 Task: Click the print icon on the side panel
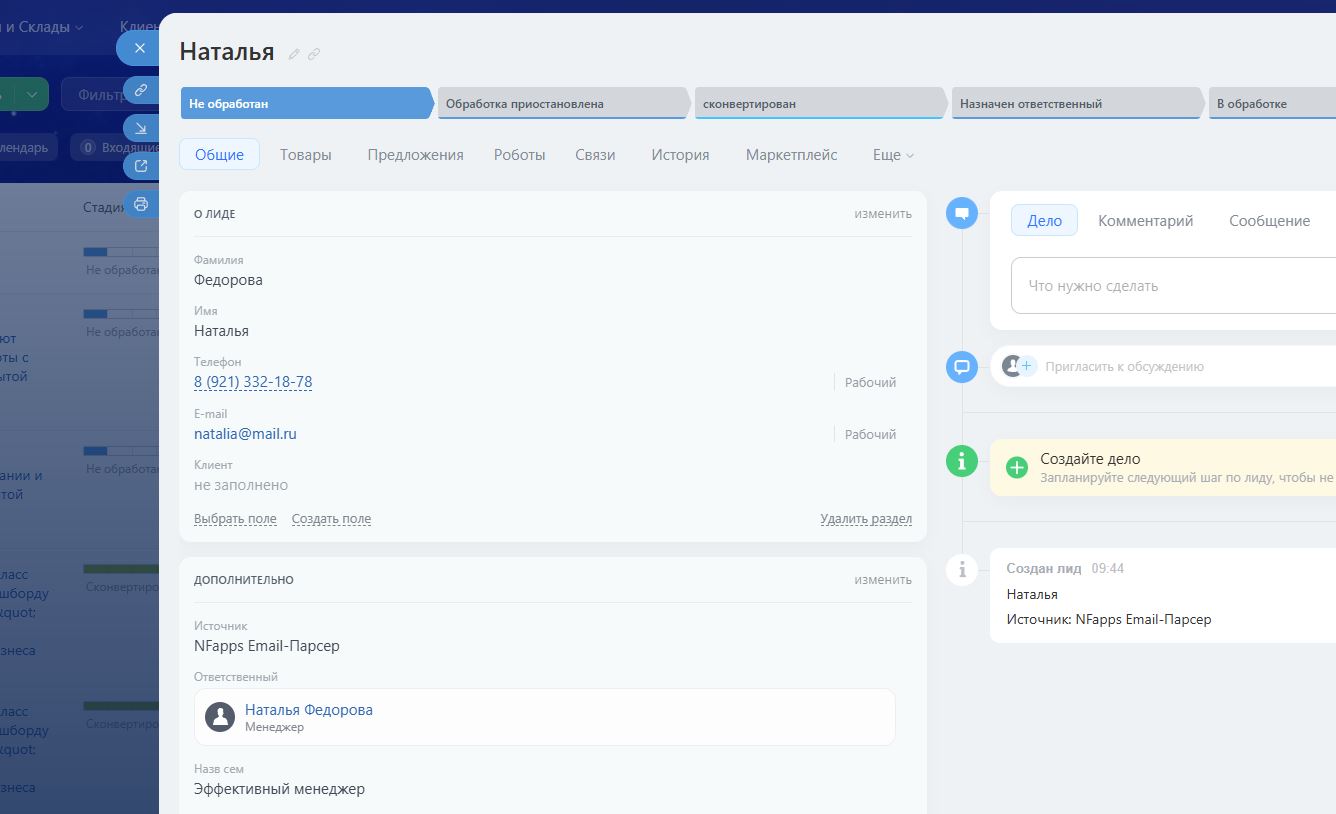(140, 204)
